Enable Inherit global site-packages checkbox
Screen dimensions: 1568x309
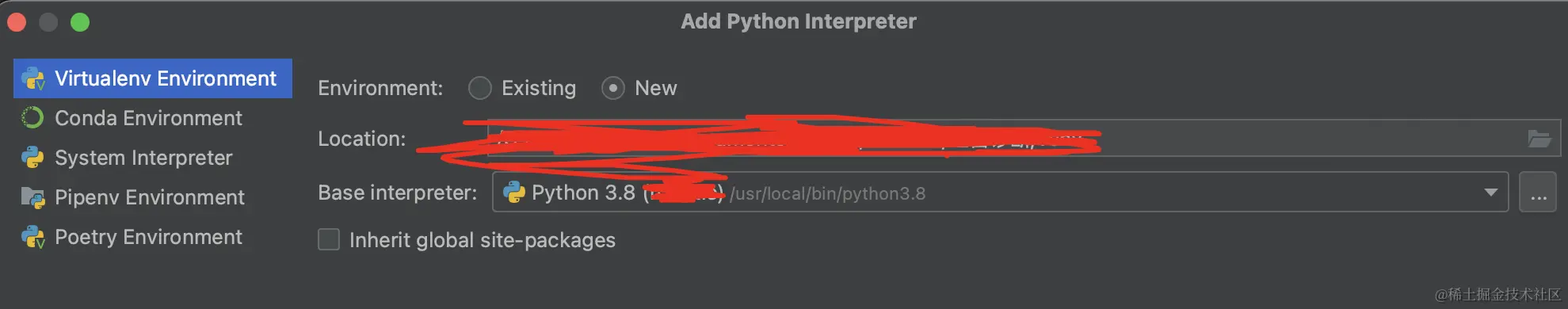pos(329,239)
